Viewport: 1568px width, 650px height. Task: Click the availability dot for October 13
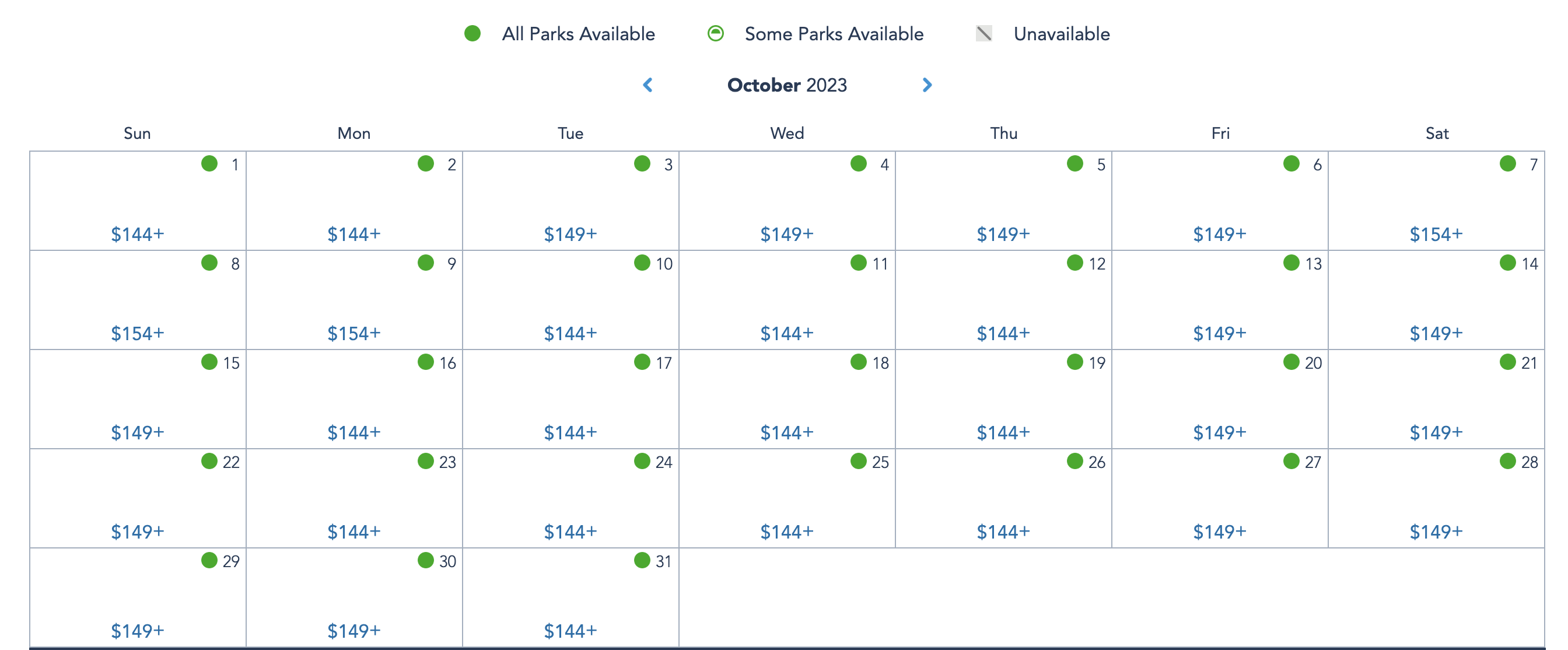pyautogui.click(x=1291, y=263)
